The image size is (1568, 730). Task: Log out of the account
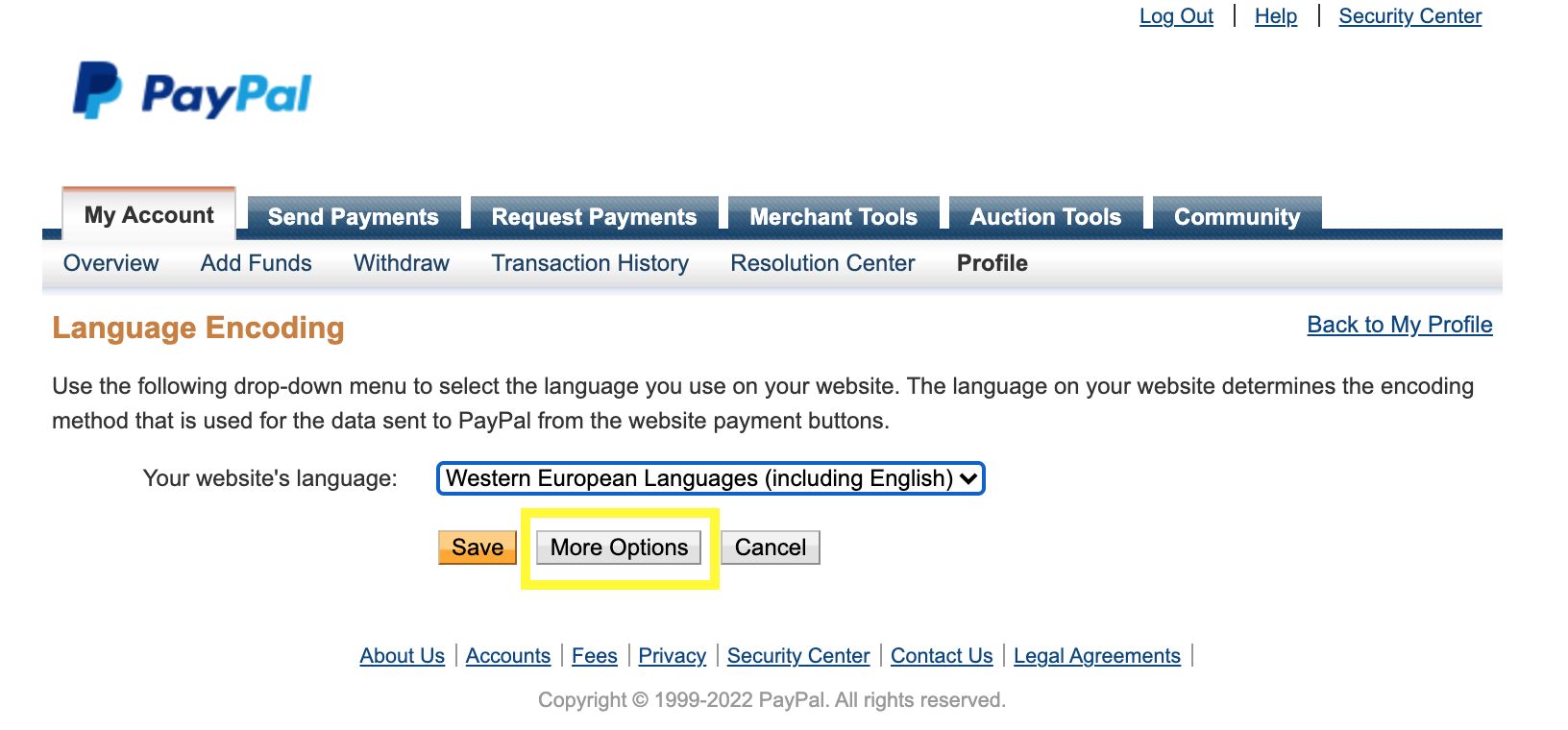tap(1176, 16)
